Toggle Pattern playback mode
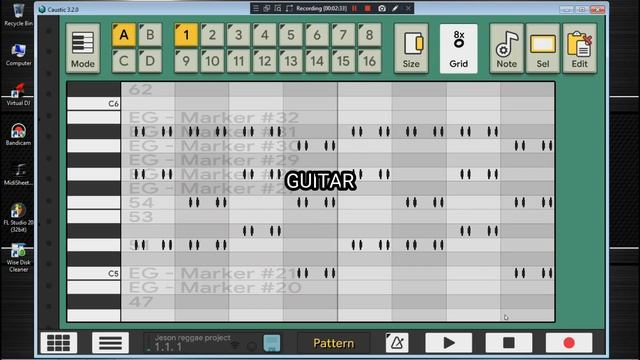 (333, 343)
